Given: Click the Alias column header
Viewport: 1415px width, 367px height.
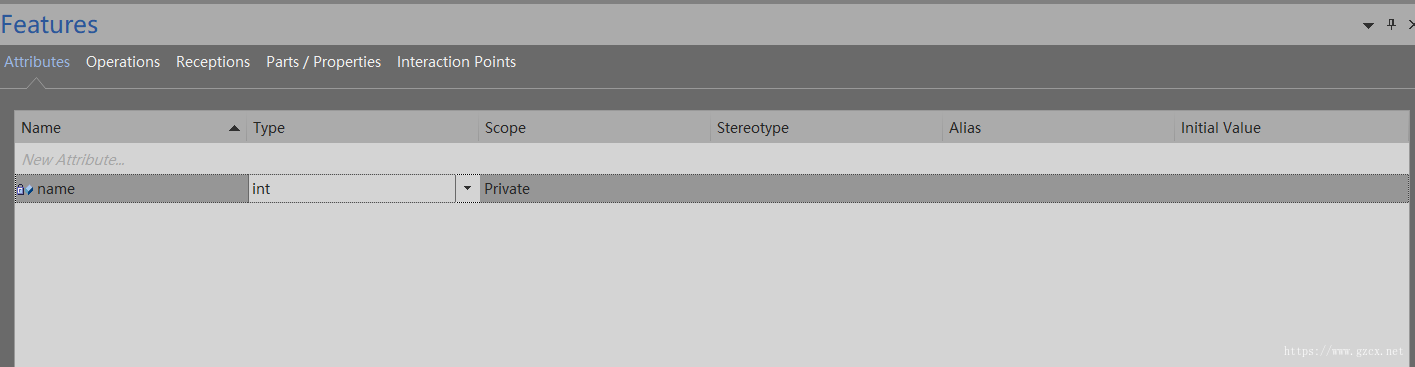Looking at the screenshot, I should [1059, 128].
